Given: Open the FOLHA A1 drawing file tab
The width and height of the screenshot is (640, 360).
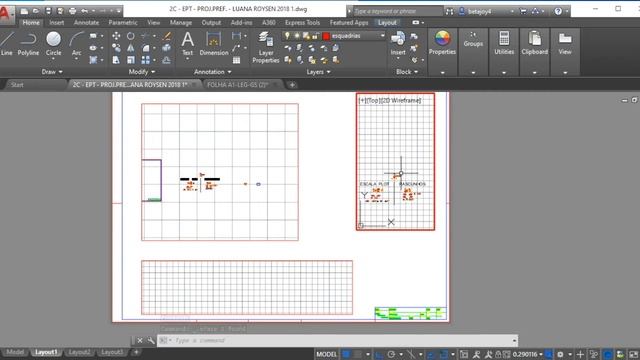Looking at the screenshot, I should coord(238,85).
